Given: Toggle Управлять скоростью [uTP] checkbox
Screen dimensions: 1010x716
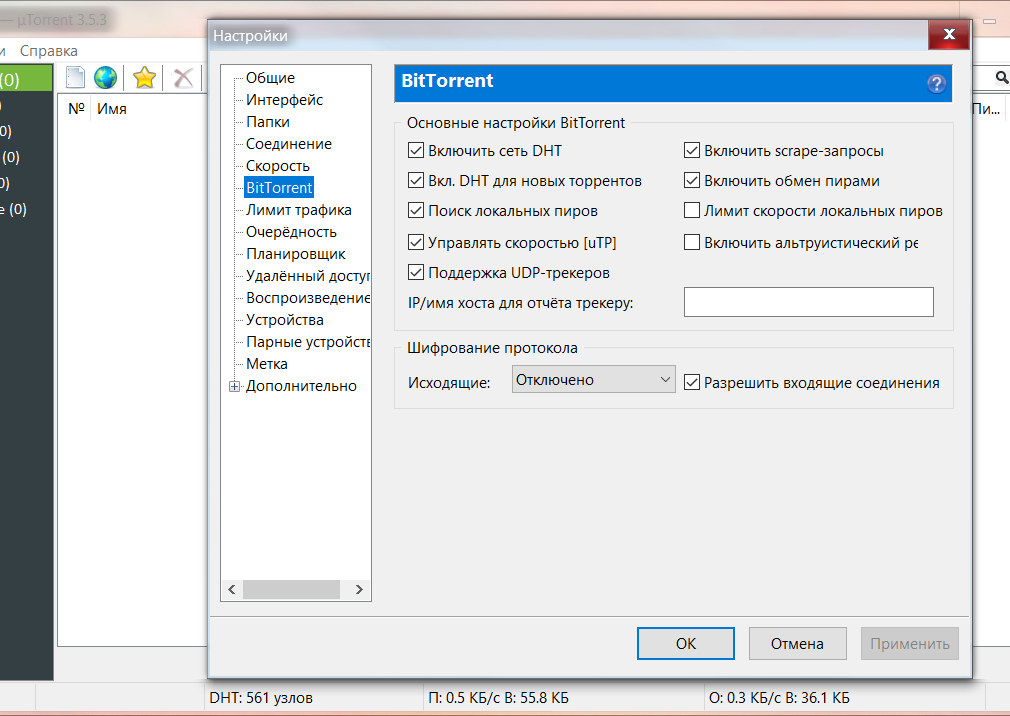Looking at the screenshot, I should click(416, 243).
